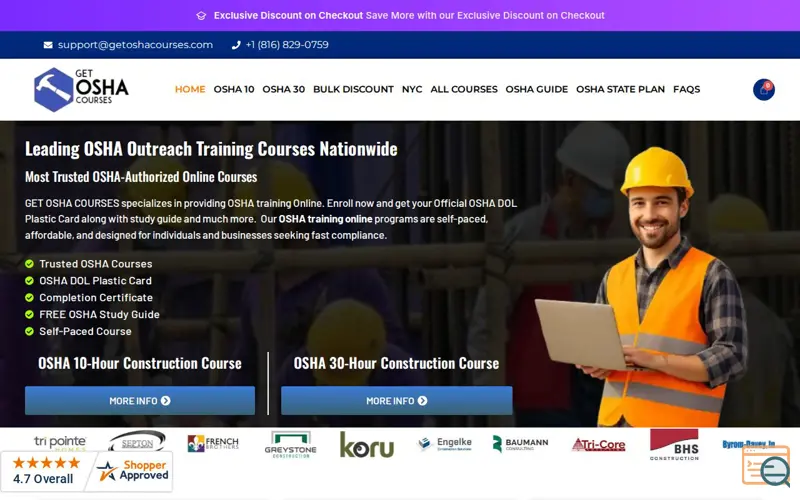
Task: Click the Completion Certificate bullet
Action: pyautogui.click(x=96, y=297)
